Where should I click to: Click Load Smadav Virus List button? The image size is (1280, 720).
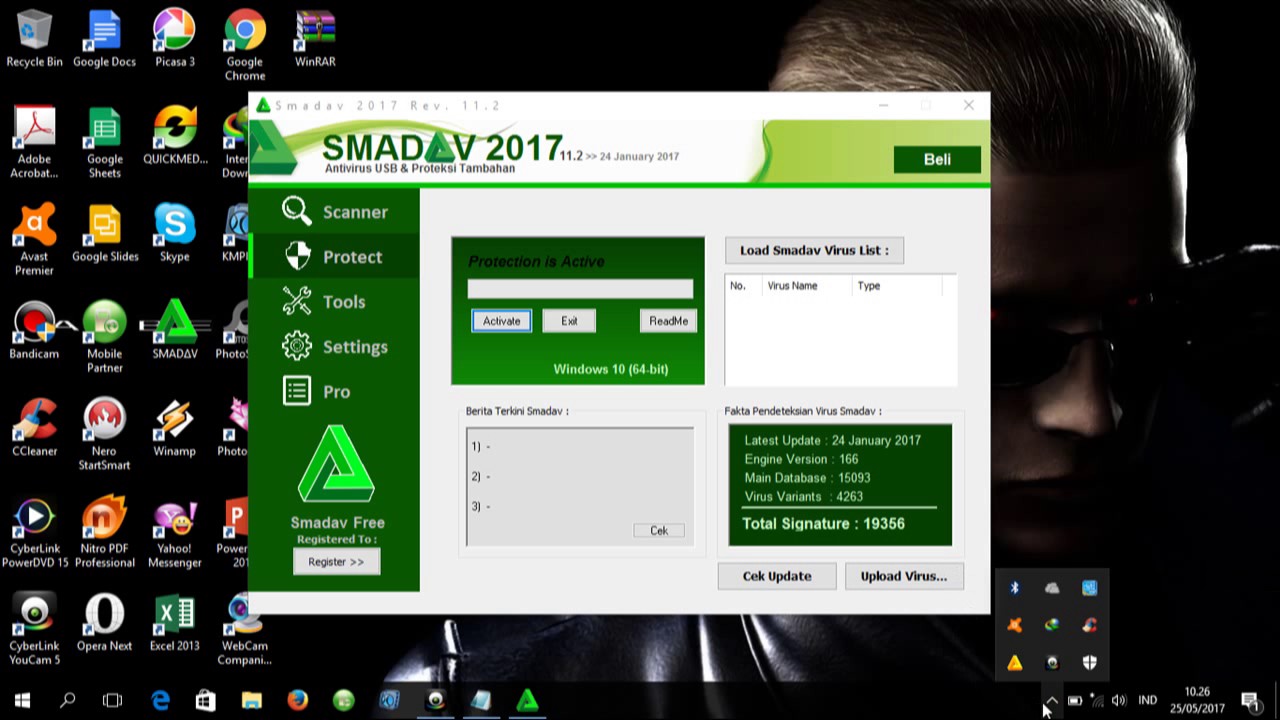point(814,250)
